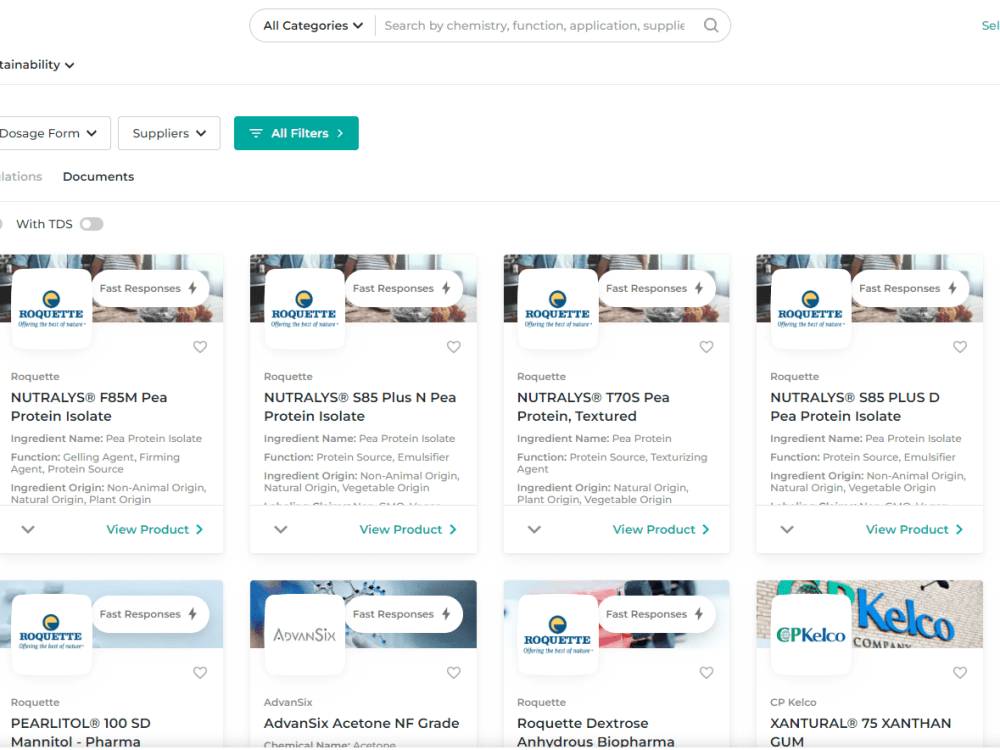The image size is (1000, 750).
Task: Click CP Kelco logo on XANTURAL card
Action: [x=811, y=635]
